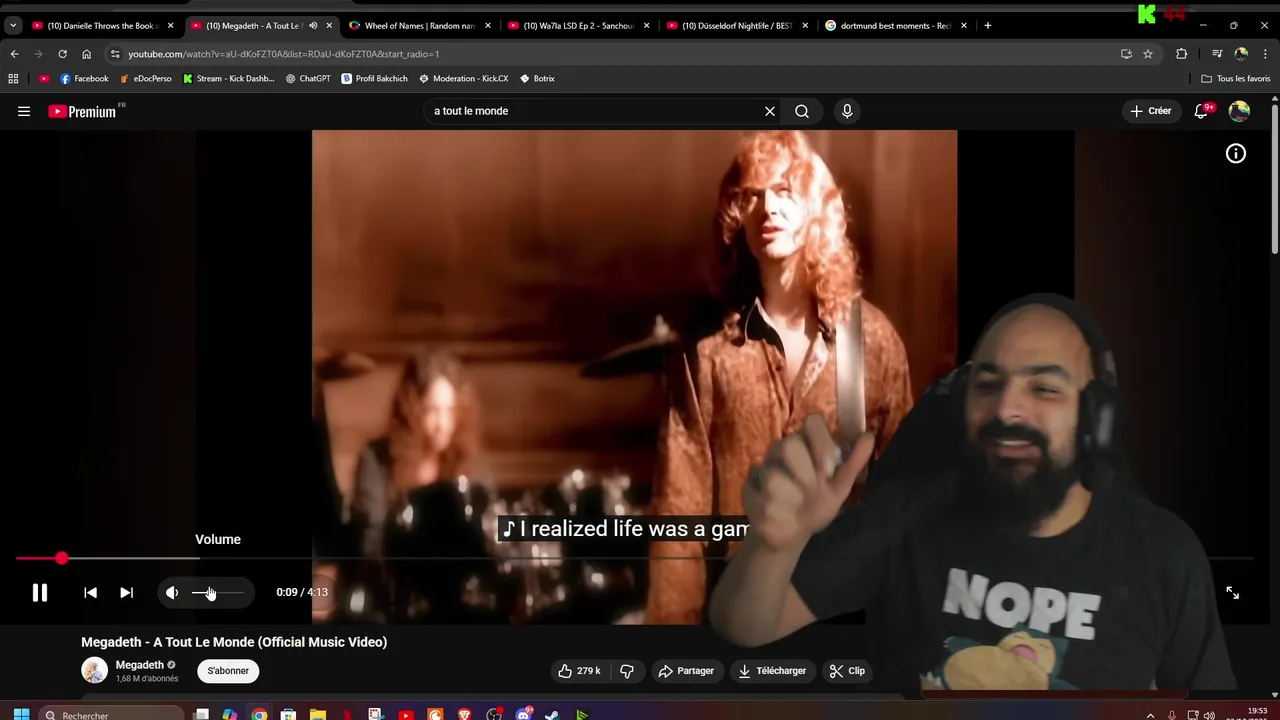Viewport: 1280px width, 720px height.
Task: Toggle tab audio mute on Megadeth tab
Action: (313, 26)
